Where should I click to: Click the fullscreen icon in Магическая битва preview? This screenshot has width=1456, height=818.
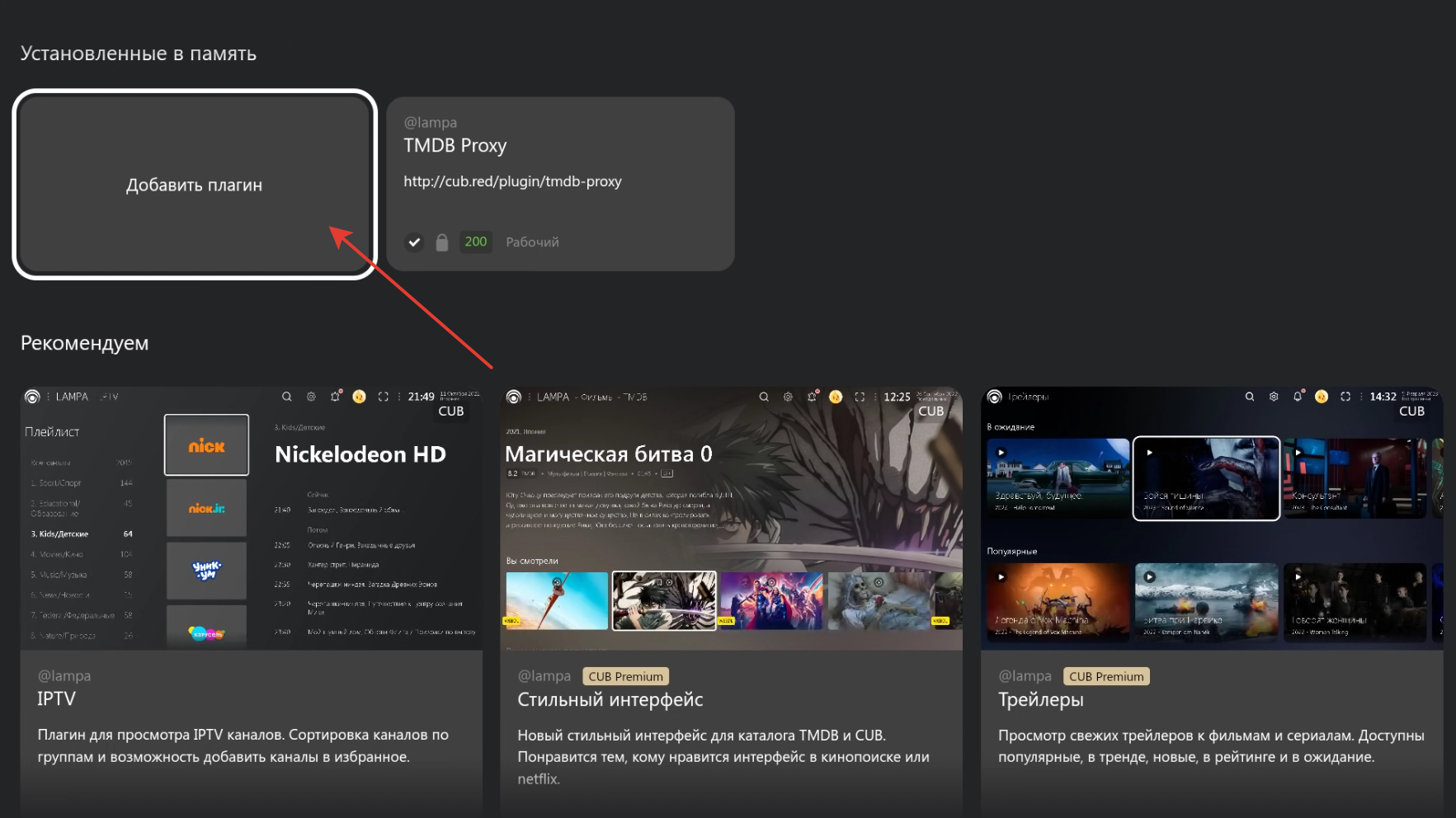coord(860,397)
